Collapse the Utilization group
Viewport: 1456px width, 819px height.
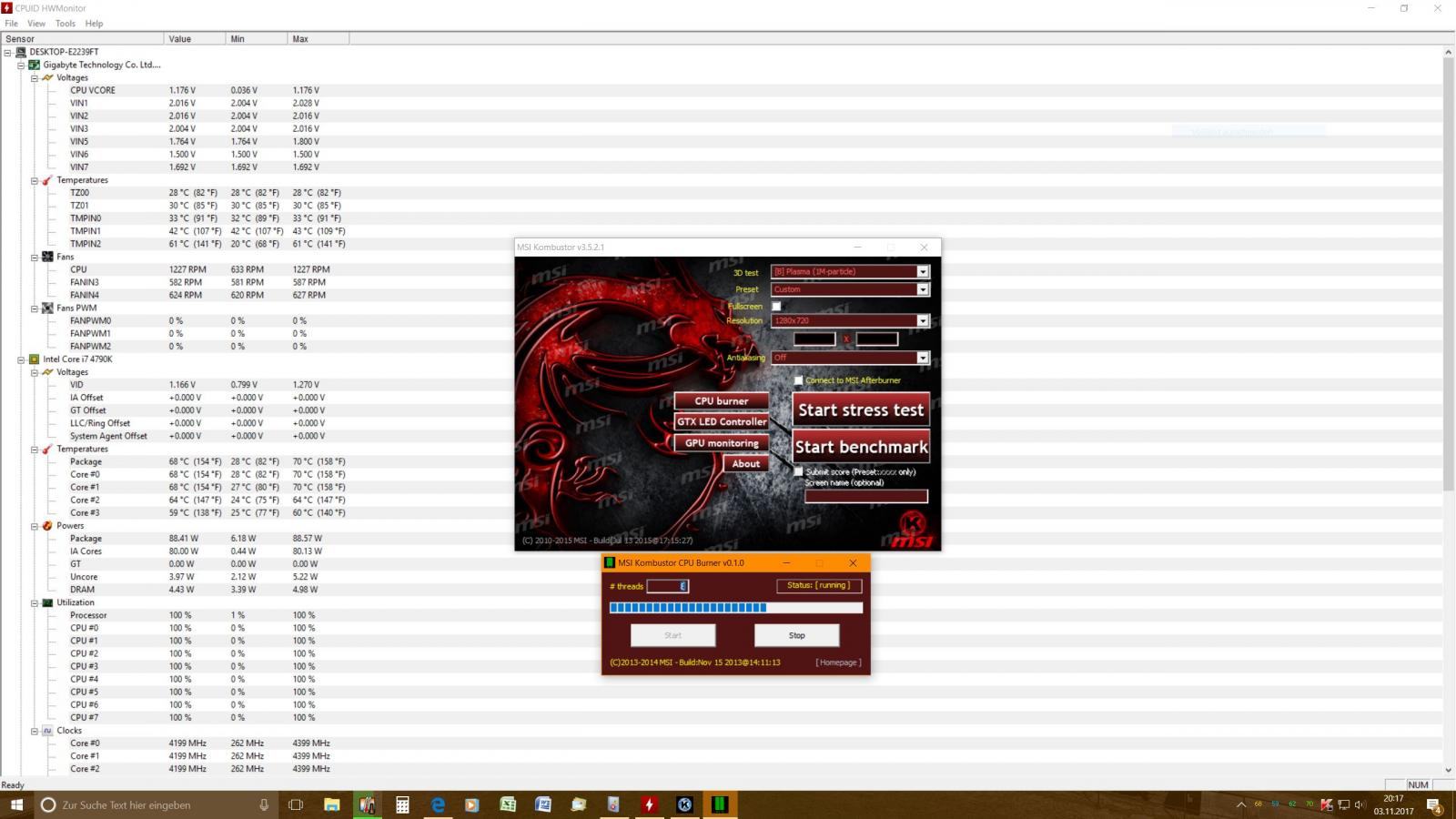pyautogui.click(x=35, y=602)
